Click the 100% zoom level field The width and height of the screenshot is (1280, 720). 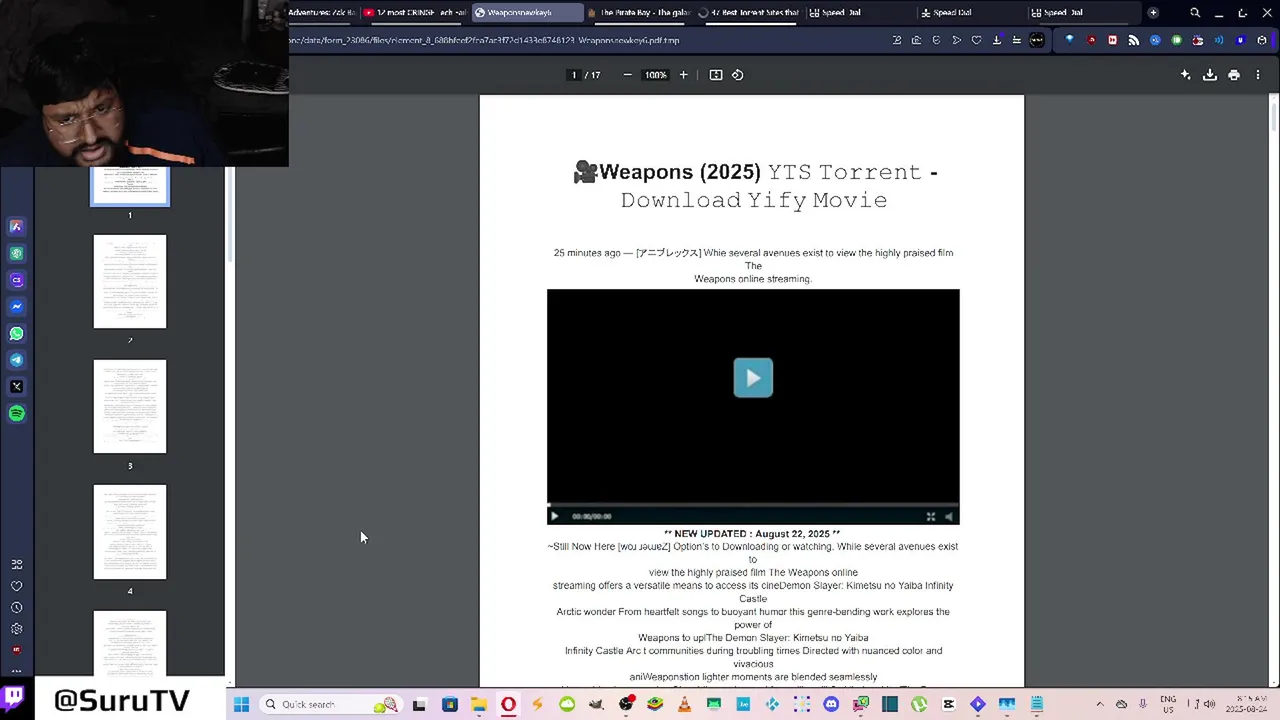coord(656,75)
